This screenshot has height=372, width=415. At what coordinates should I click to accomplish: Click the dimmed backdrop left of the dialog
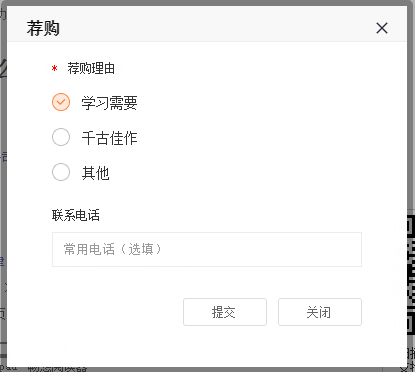click(x=3, y=200)
